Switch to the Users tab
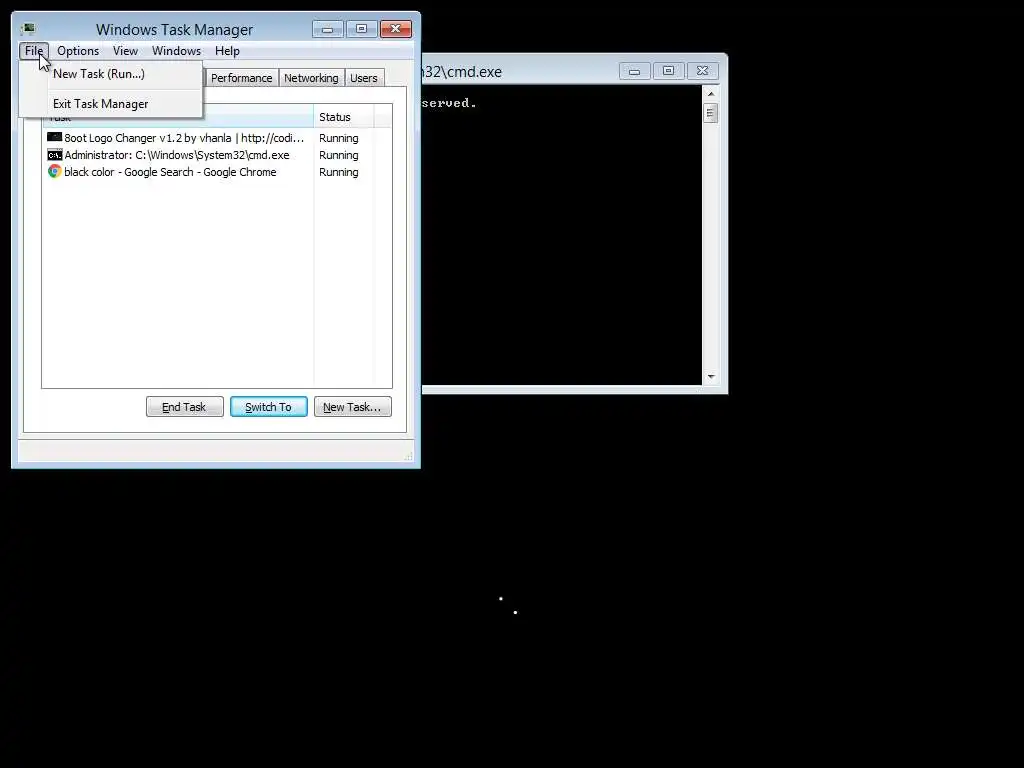The height and width of the screenshot is (768, 1024). pos(364,78)
